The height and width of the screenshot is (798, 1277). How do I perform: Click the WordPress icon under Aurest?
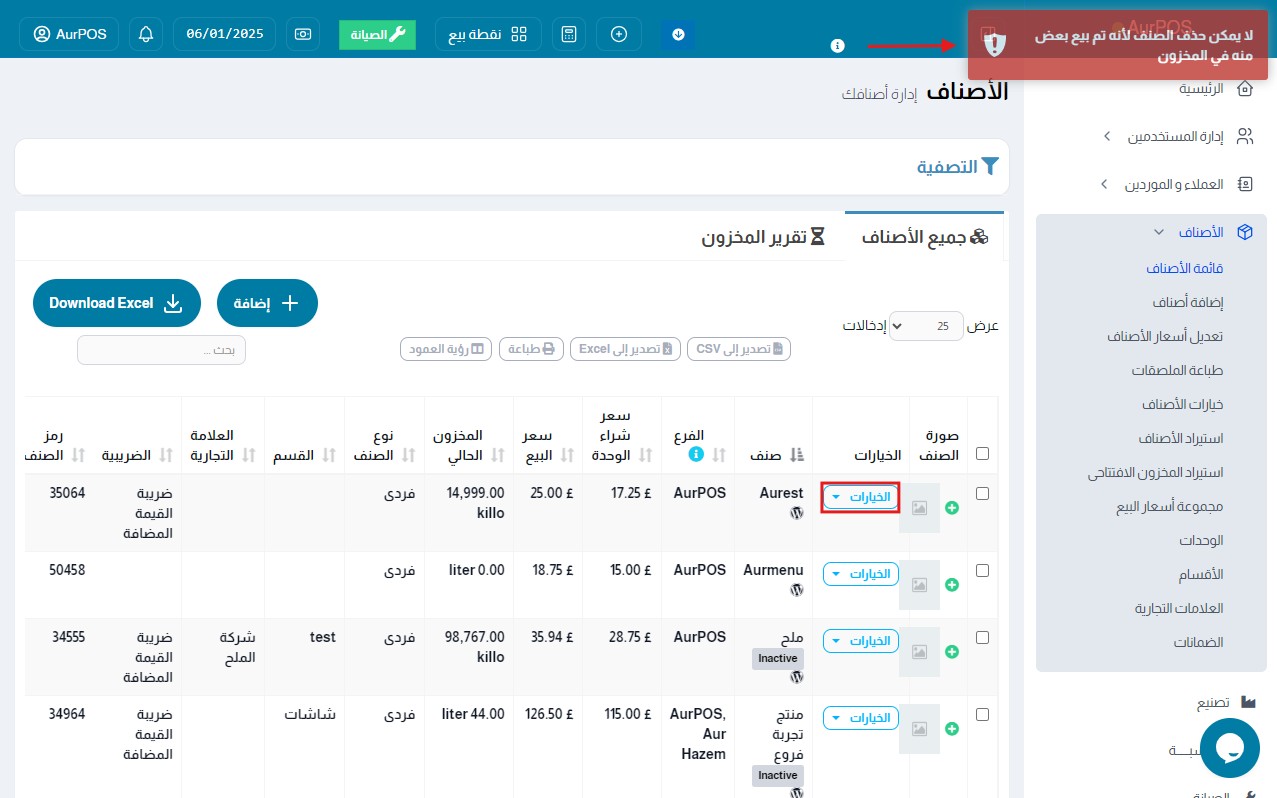point(796,513)
